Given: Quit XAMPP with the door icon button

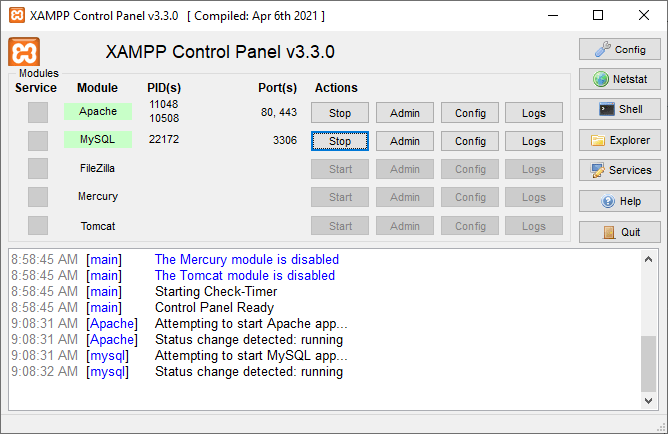Looking at the screenshot, I should [619, 231].
